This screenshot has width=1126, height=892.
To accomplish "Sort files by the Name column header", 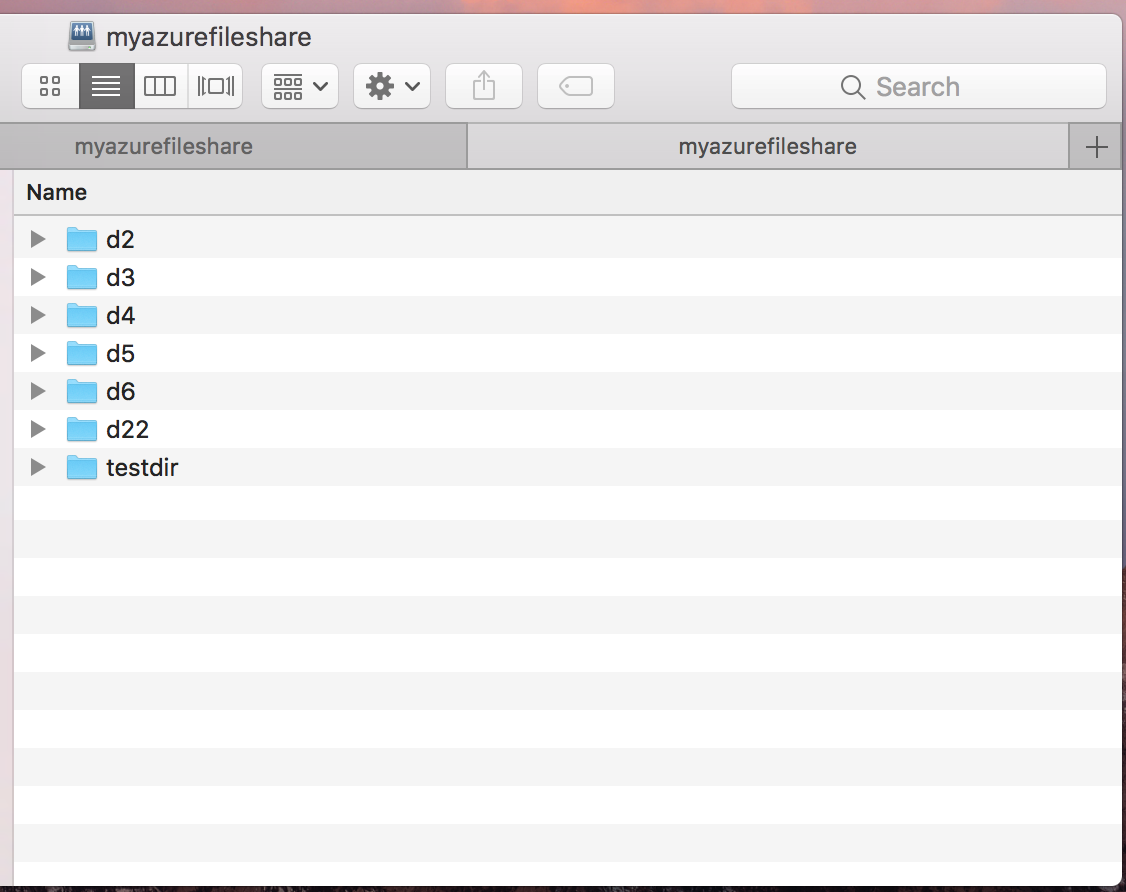I will coord(56,192).
